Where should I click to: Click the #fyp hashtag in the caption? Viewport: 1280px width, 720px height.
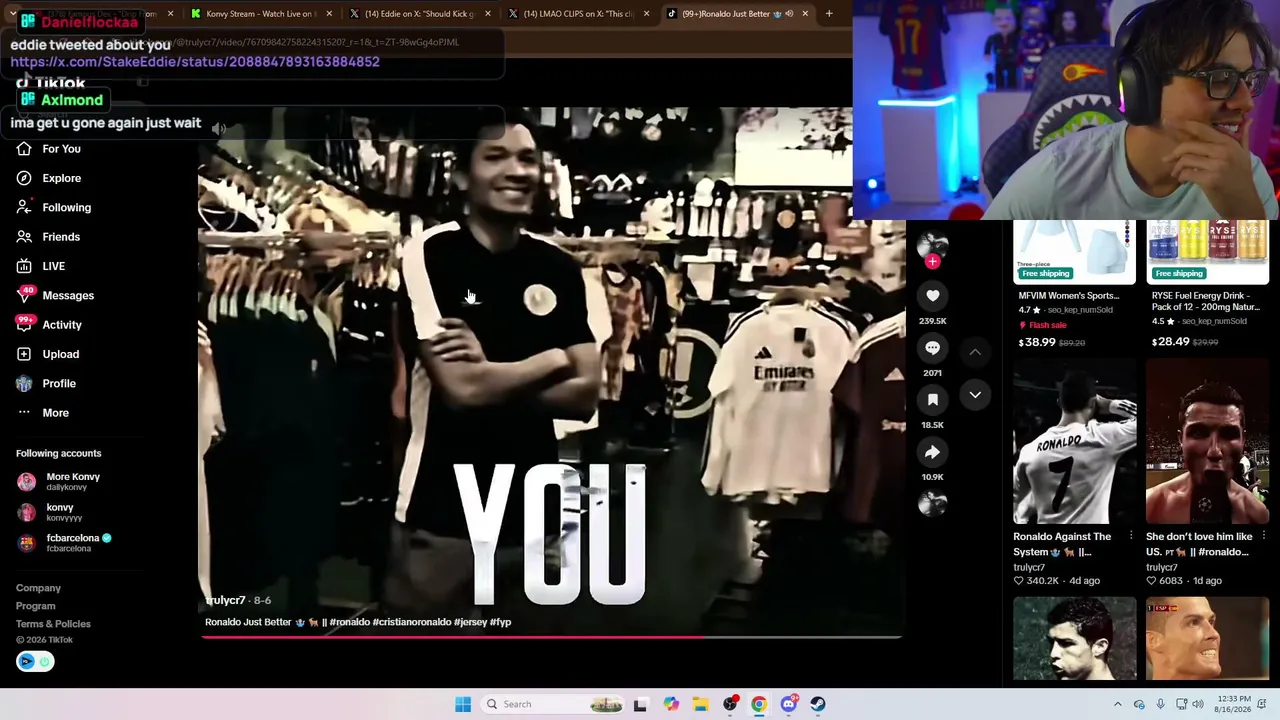[x=500, y=622]
